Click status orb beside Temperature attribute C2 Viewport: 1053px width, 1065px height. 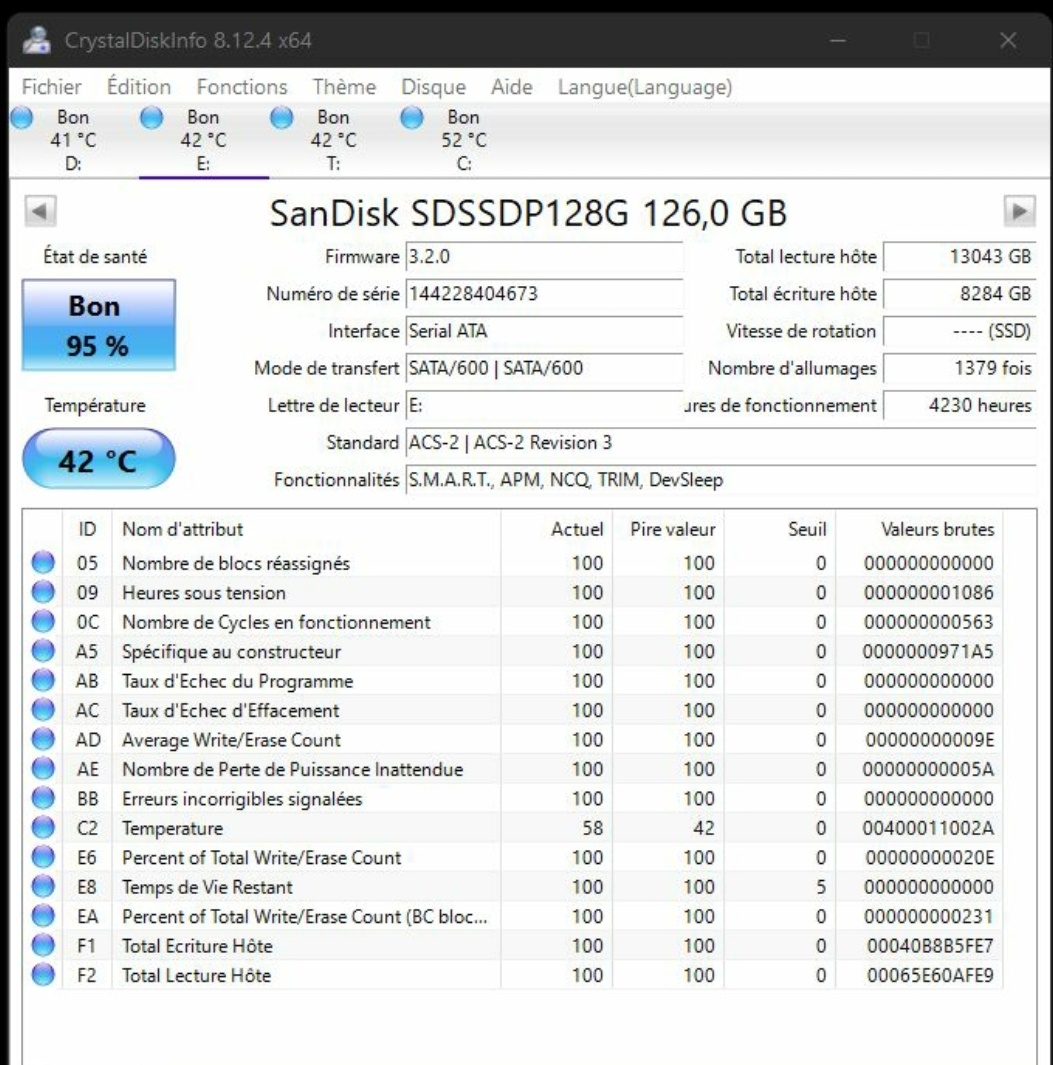click(x=43, y=828)
